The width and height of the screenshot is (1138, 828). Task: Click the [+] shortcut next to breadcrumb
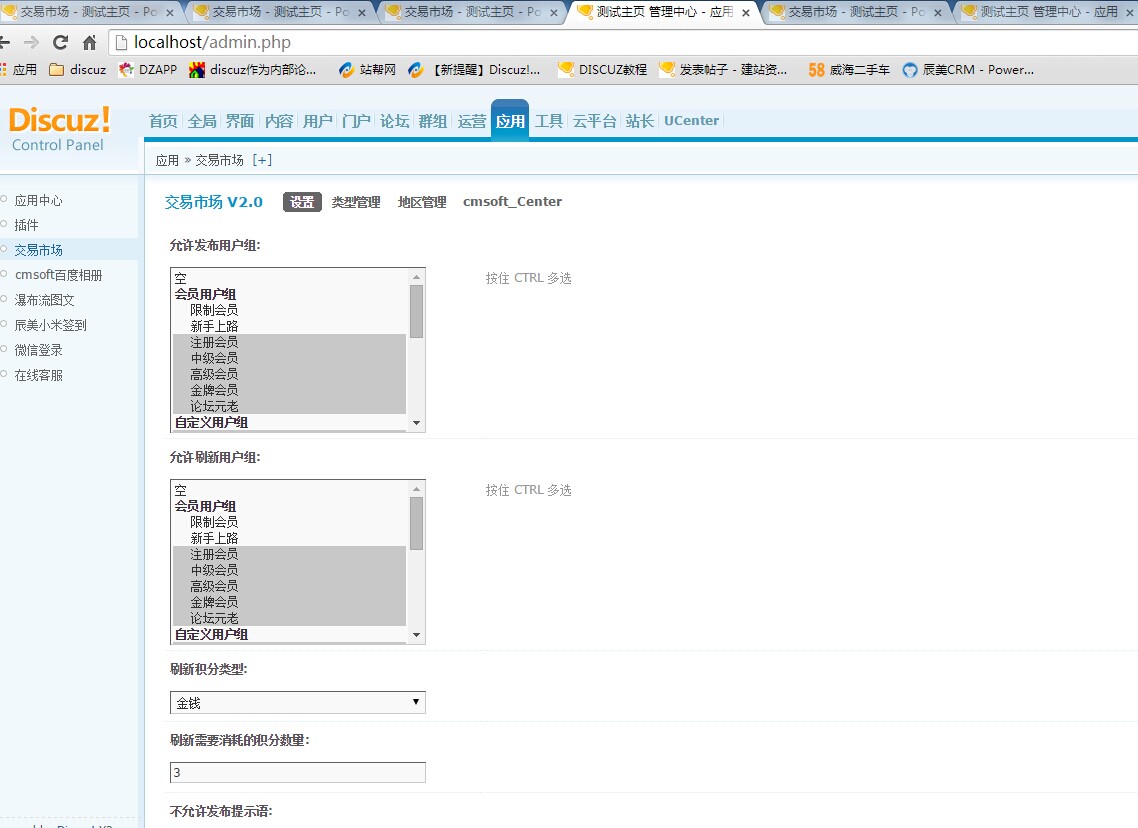point(262,160)
